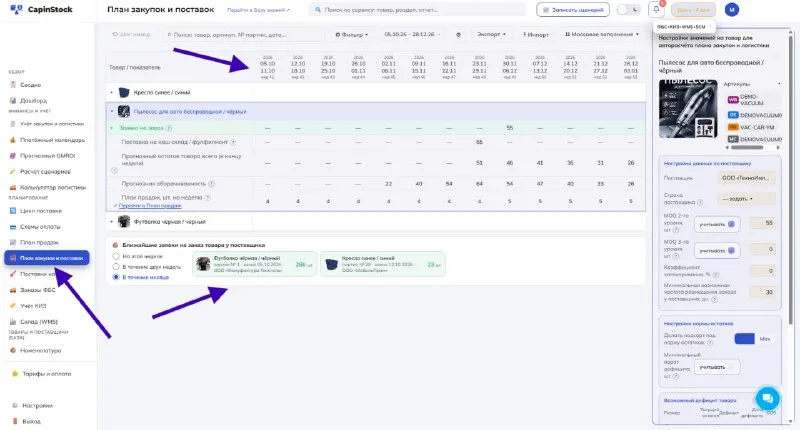This screenshot has width=800, height=430.
Task: Expand the Кресло синее / синий row
Action: (x=112, y=92)
